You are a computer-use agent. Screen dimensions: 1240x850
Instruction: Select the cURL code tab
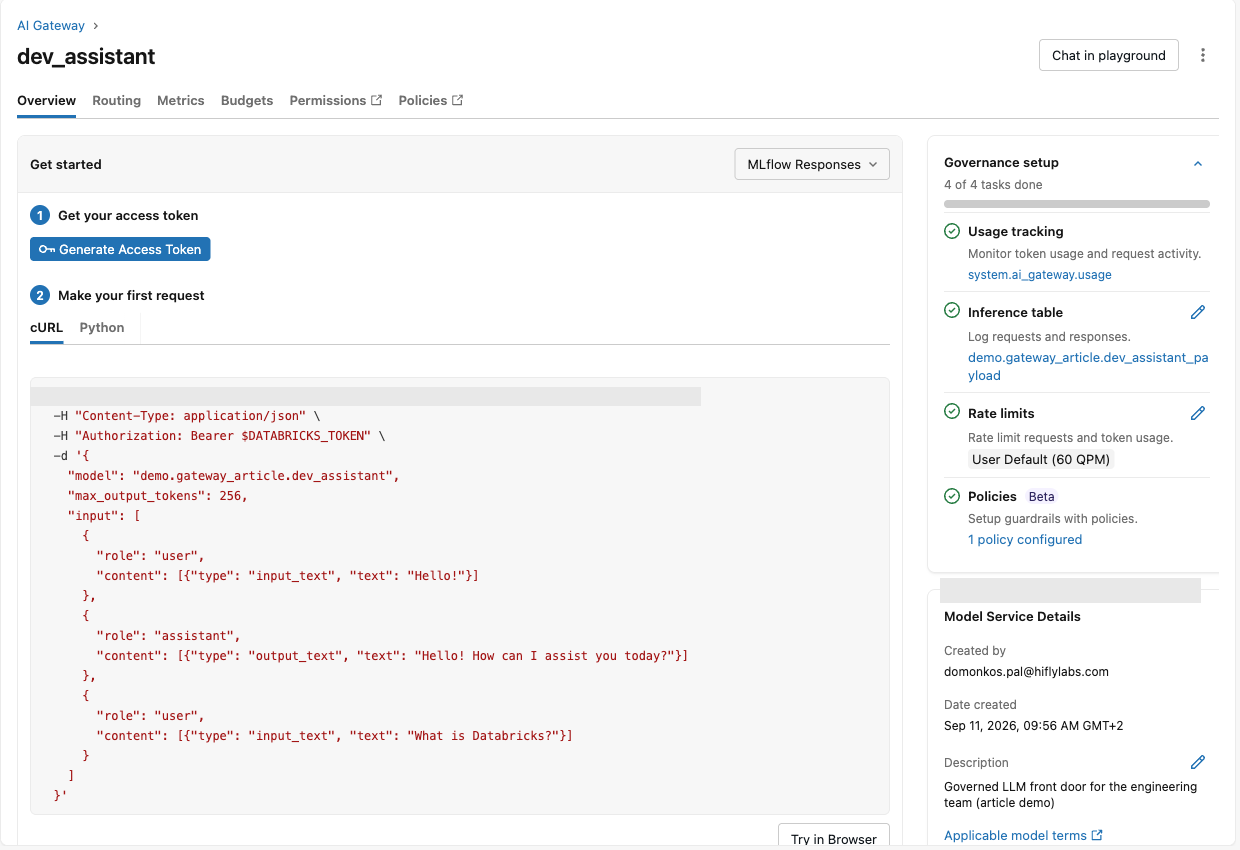[x=47, y=327]
